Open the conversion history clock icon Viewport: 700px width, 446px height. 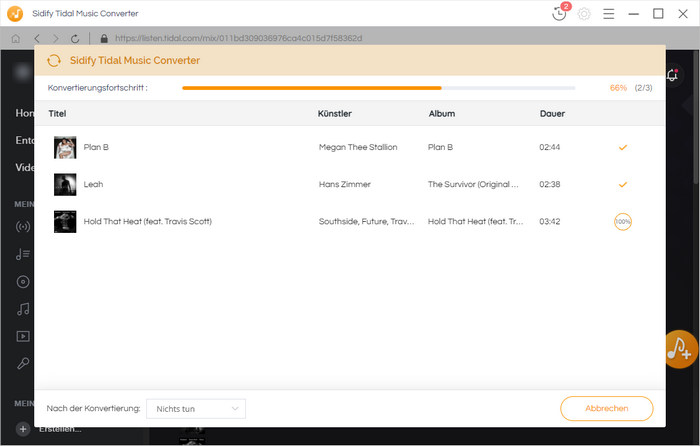(559, 14)
